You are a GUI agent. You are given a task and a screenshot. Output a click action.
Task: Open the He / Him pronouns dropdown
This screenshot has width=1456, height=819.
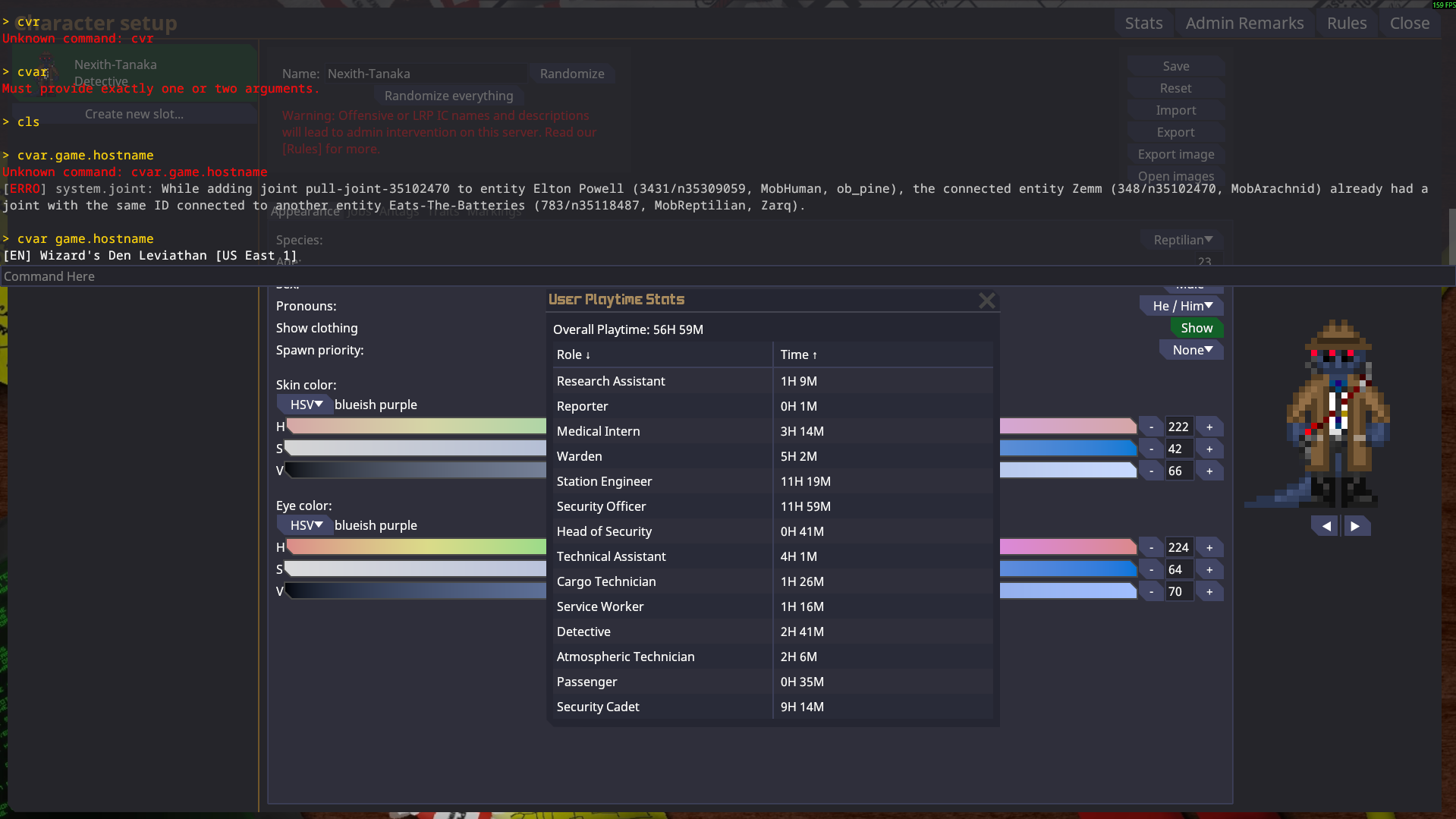[x=1181, y=306]
